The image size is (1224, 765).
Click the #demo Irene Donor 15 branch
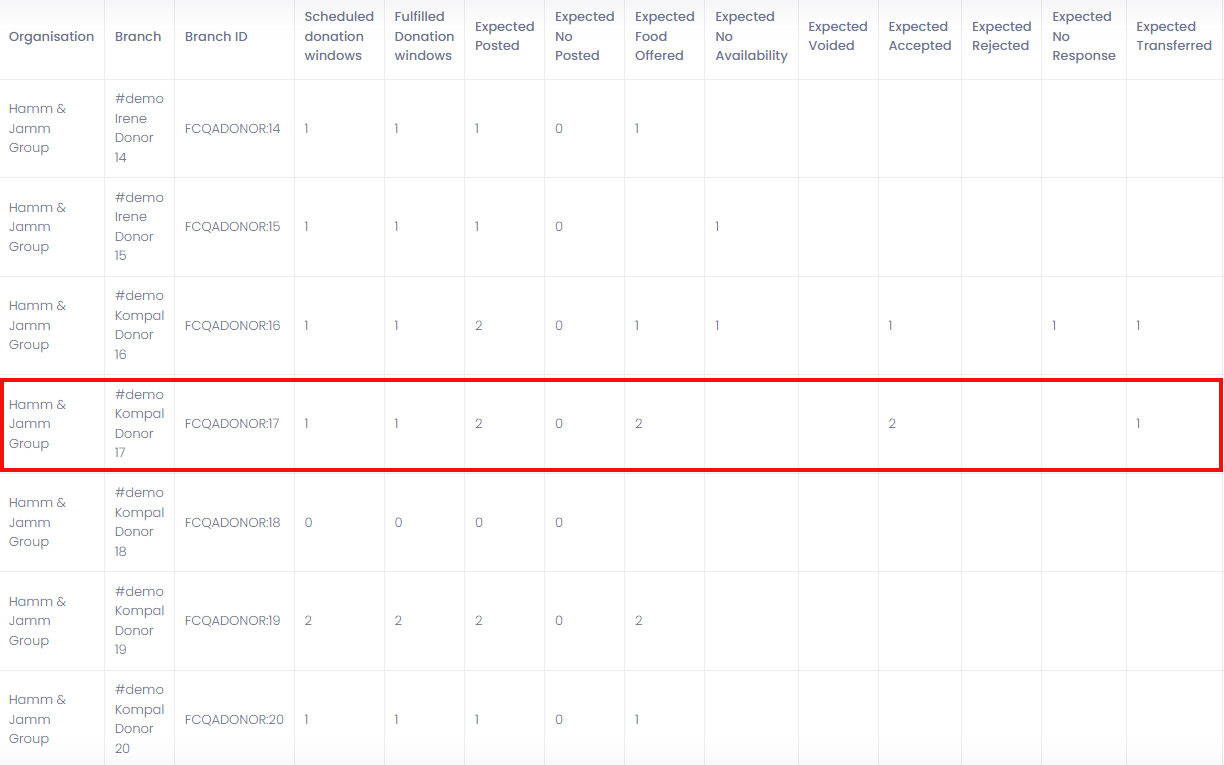[x=139, y=227]
